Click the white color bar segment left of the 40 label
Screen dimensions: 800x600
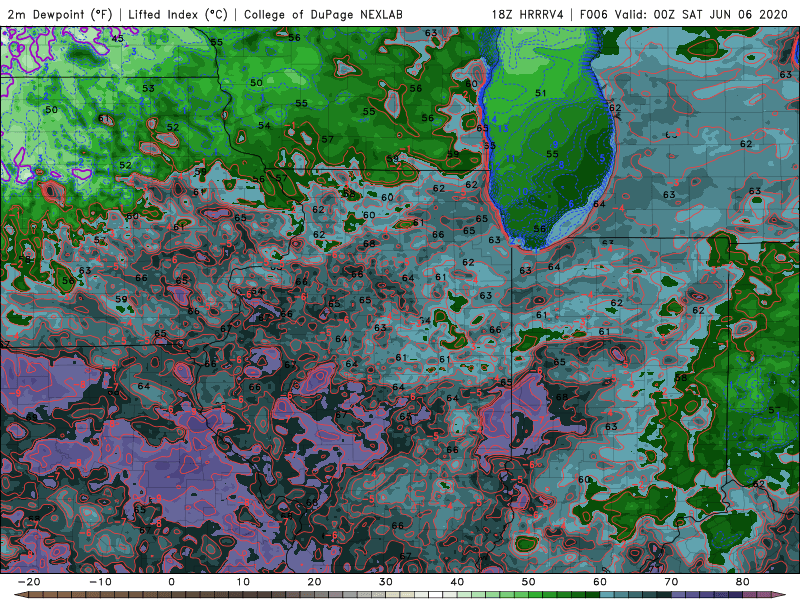436,595
